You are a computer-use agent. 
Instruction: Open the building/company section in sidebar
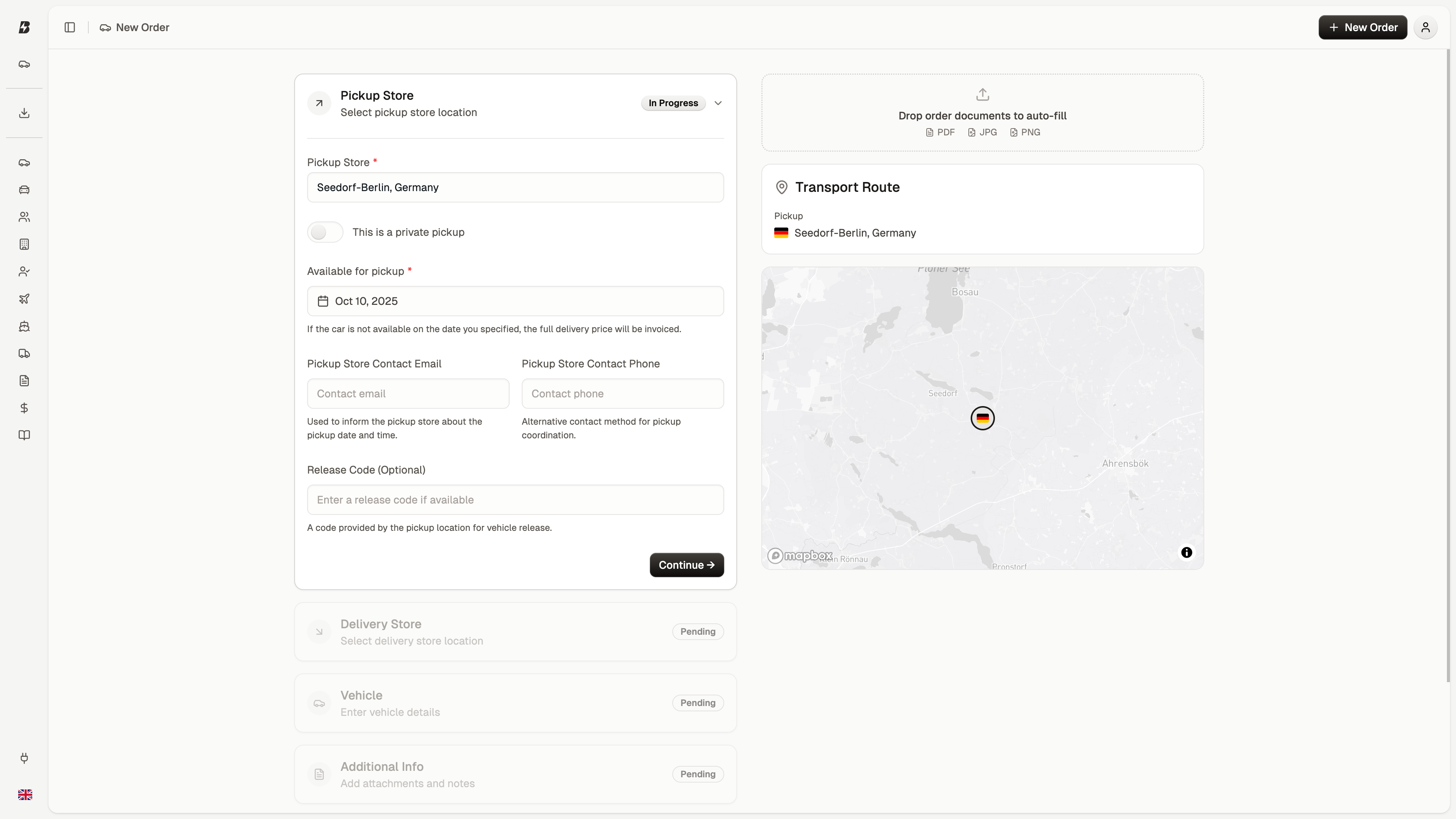pyautogui.click(x=24, y=244)
